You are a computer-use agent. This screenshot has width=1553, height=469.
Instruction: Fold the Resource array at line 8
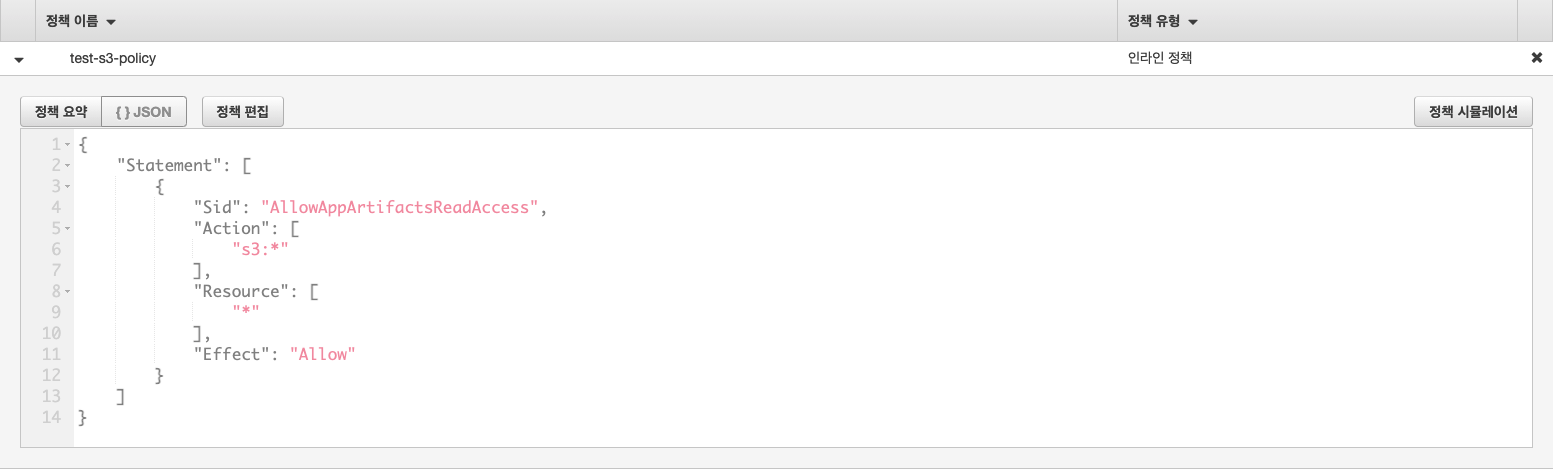tap(67, 291)
